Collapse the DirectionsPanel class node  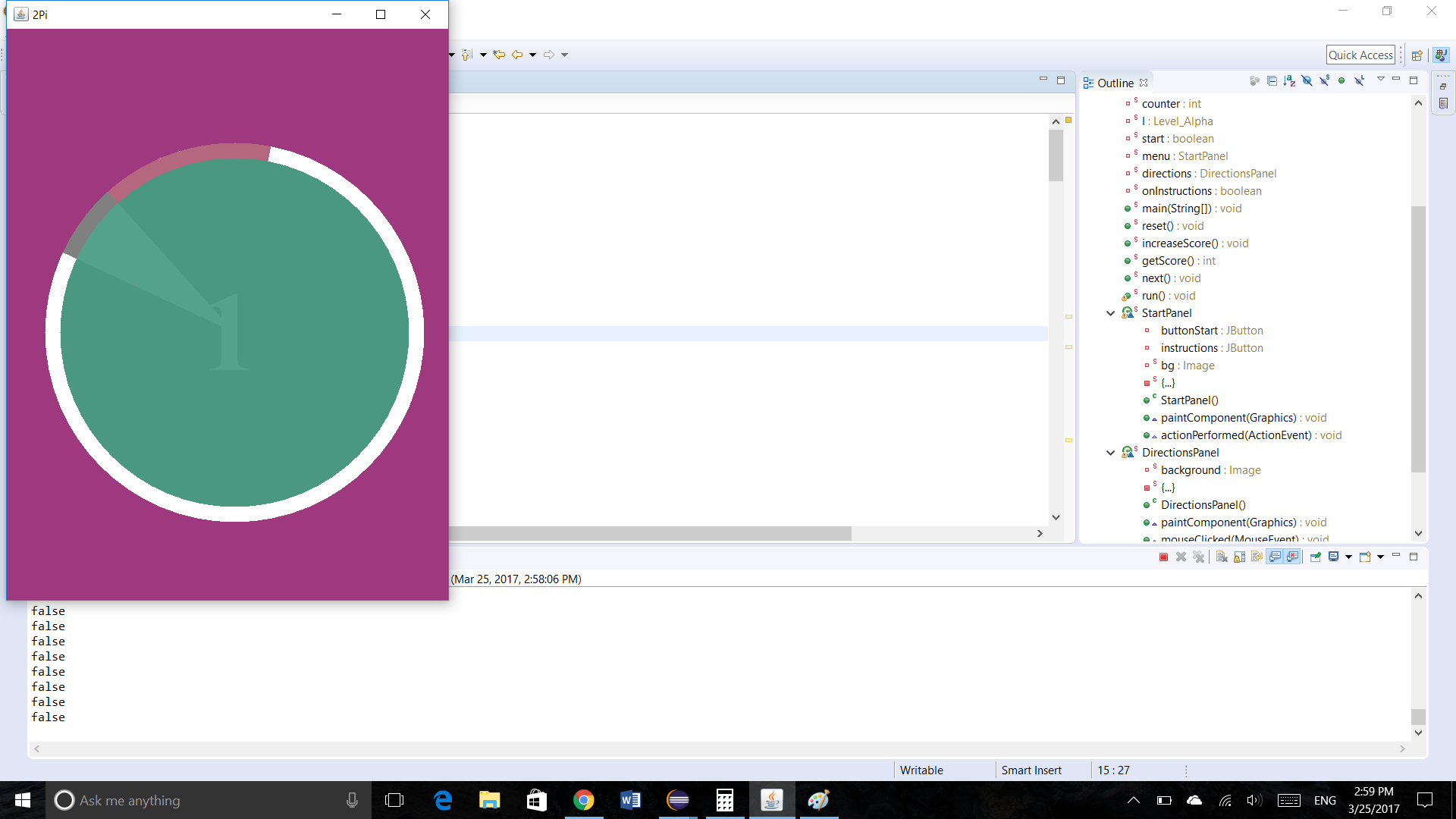point(1110,453)
